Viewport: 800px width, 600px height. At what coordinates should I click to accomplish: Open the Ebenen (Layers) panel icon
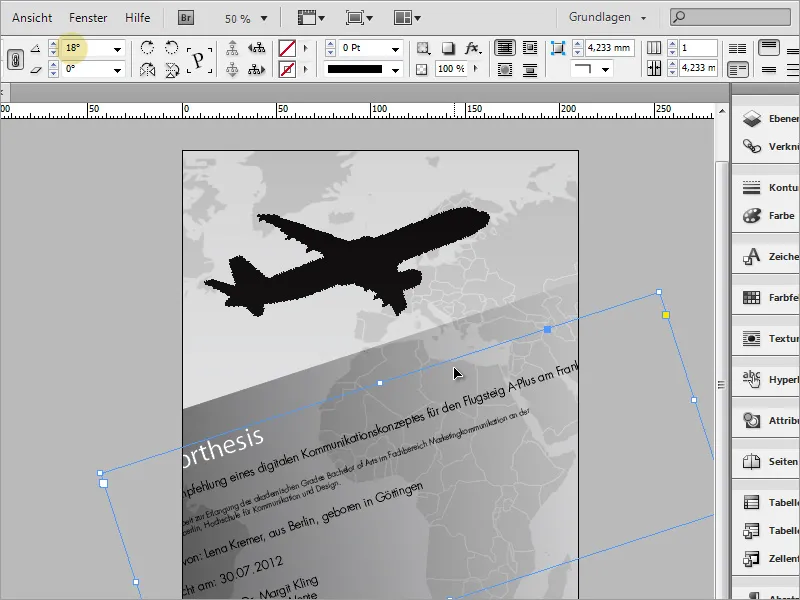[x=751, y=118]
